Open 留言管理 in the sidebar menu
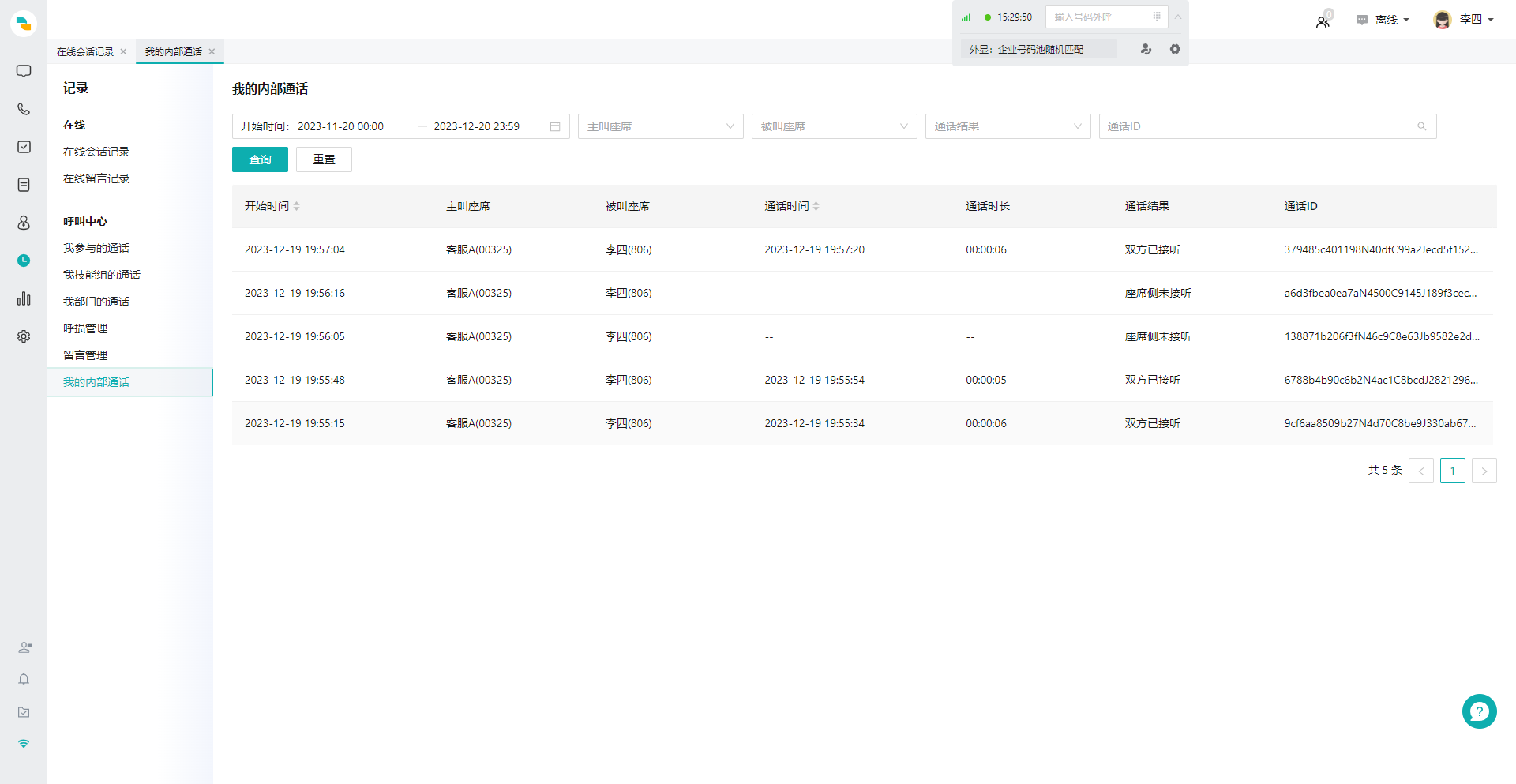This screenshot has width=1516, height=784. coord(85,355)
